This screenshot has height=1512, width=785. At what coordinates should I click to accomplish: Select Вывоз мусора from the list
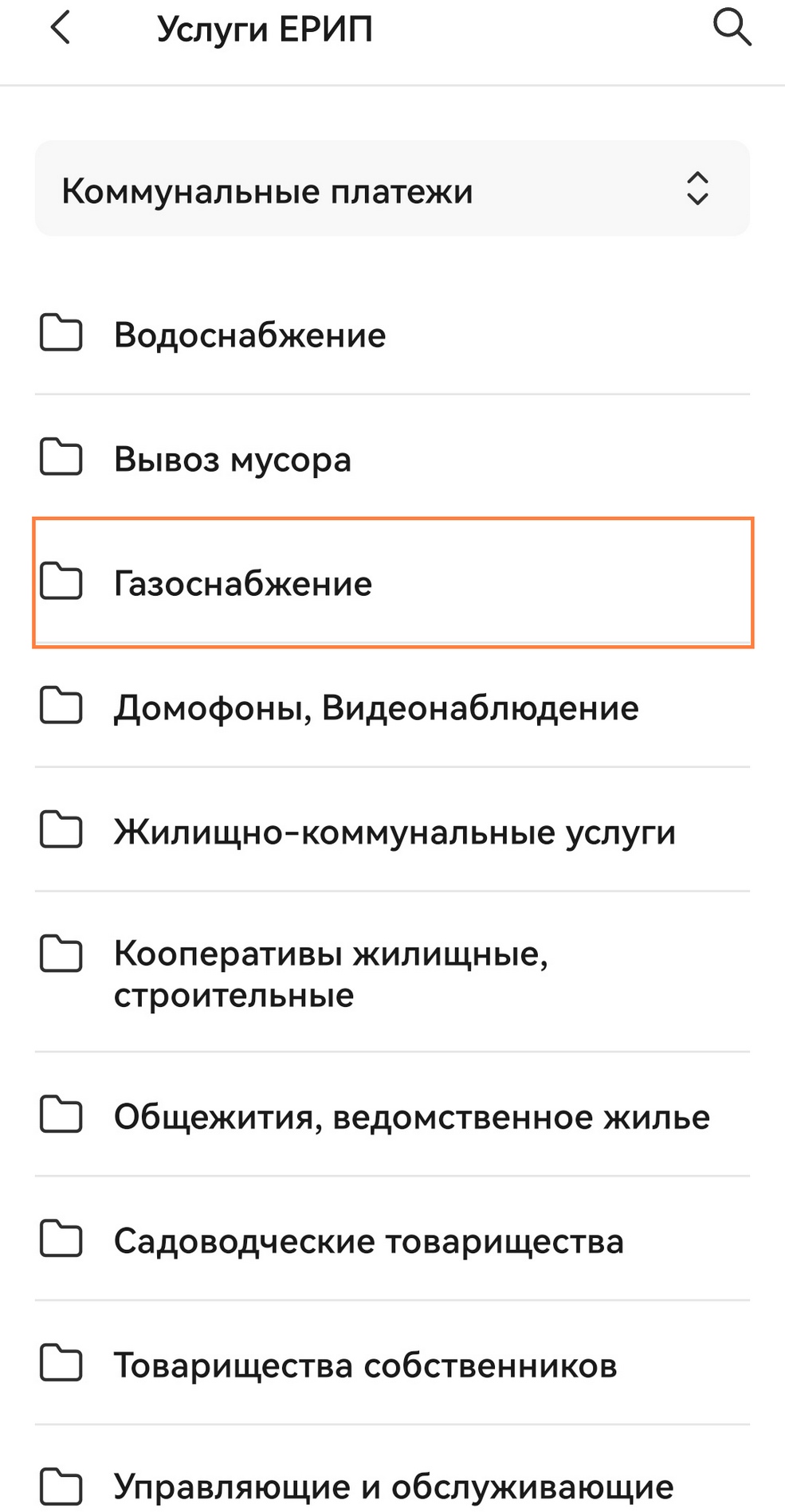(x=232, y=460)
